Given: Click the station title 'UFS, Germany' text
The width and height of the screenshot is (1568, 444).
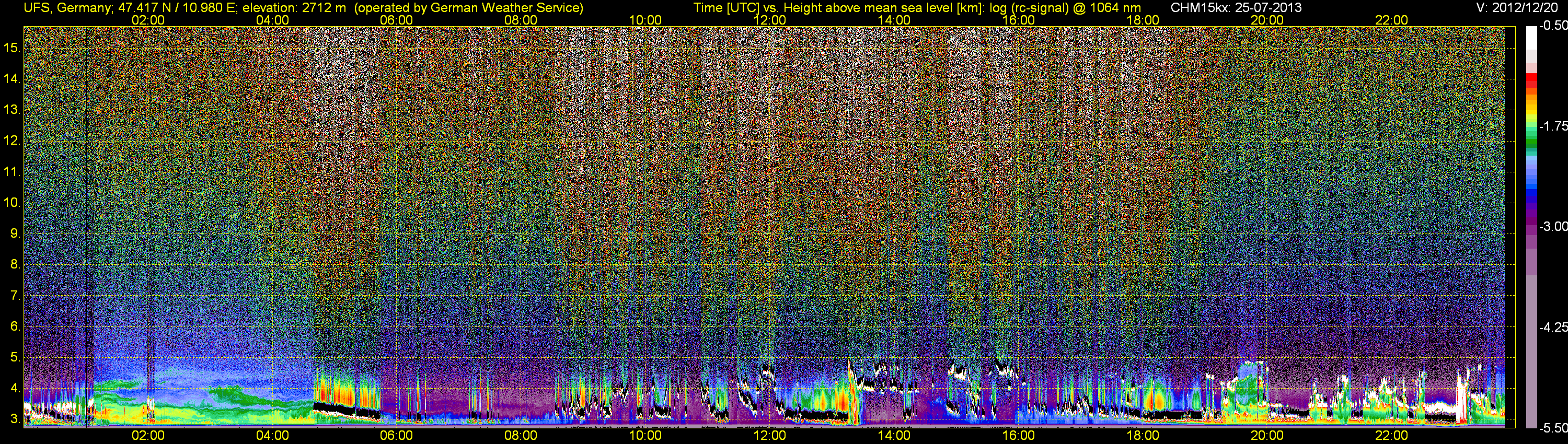Looking at the screenshot, I should (x=67, y=8).
